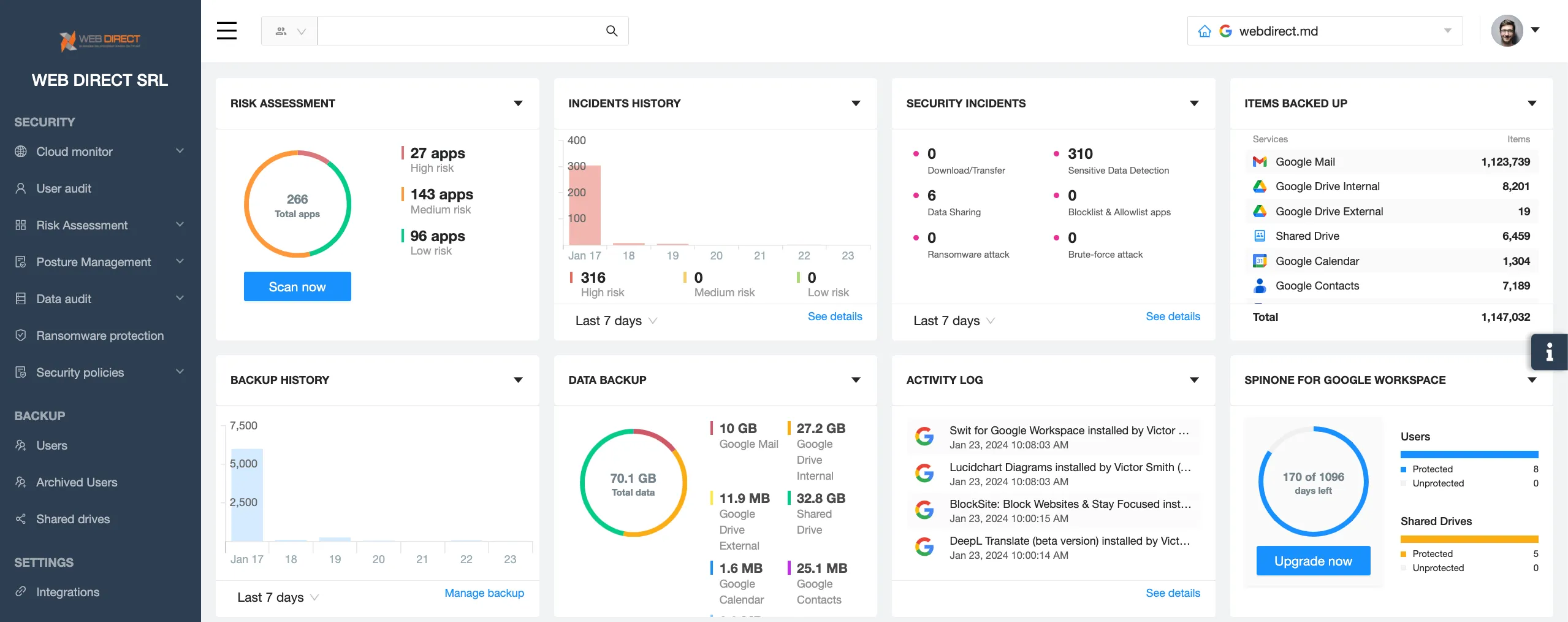This screenshot has width=1568, height=622.
Task: Click the Ransomware protection shield icon
Action: coord(20,336)
